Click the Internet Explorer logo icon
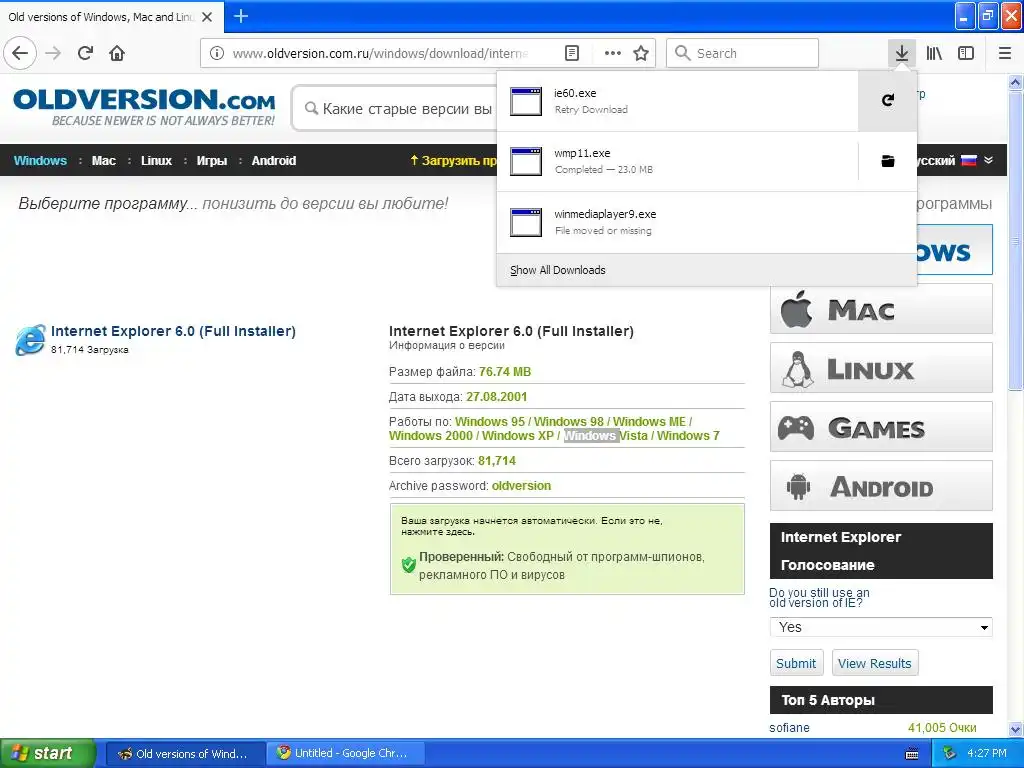Screen dimensions: 1024x768 coord(30,340)
